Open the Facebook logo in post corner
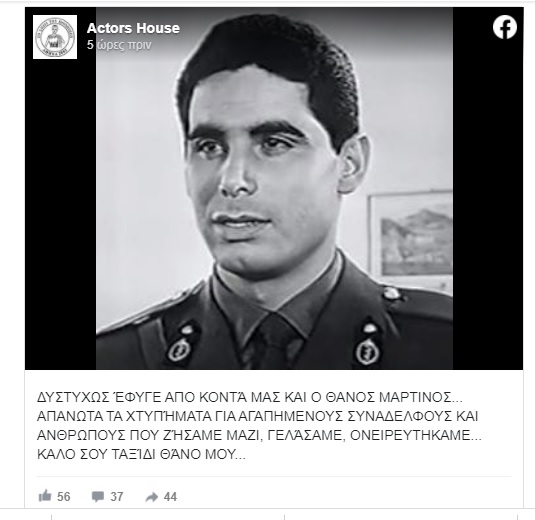 point(505,28)
